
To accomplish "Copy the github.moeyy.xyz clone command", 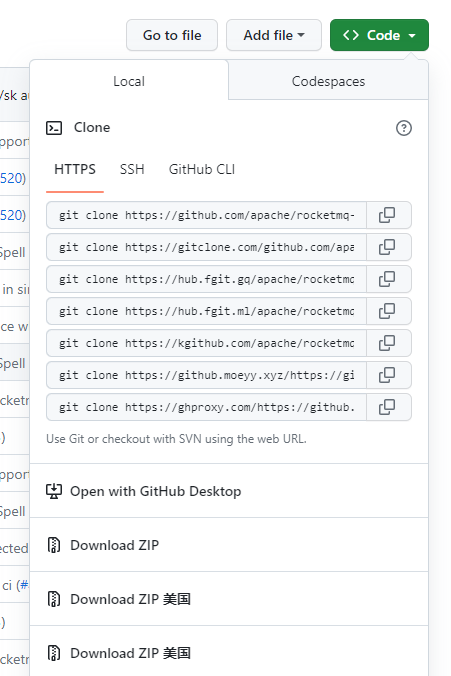I will 388,375.
